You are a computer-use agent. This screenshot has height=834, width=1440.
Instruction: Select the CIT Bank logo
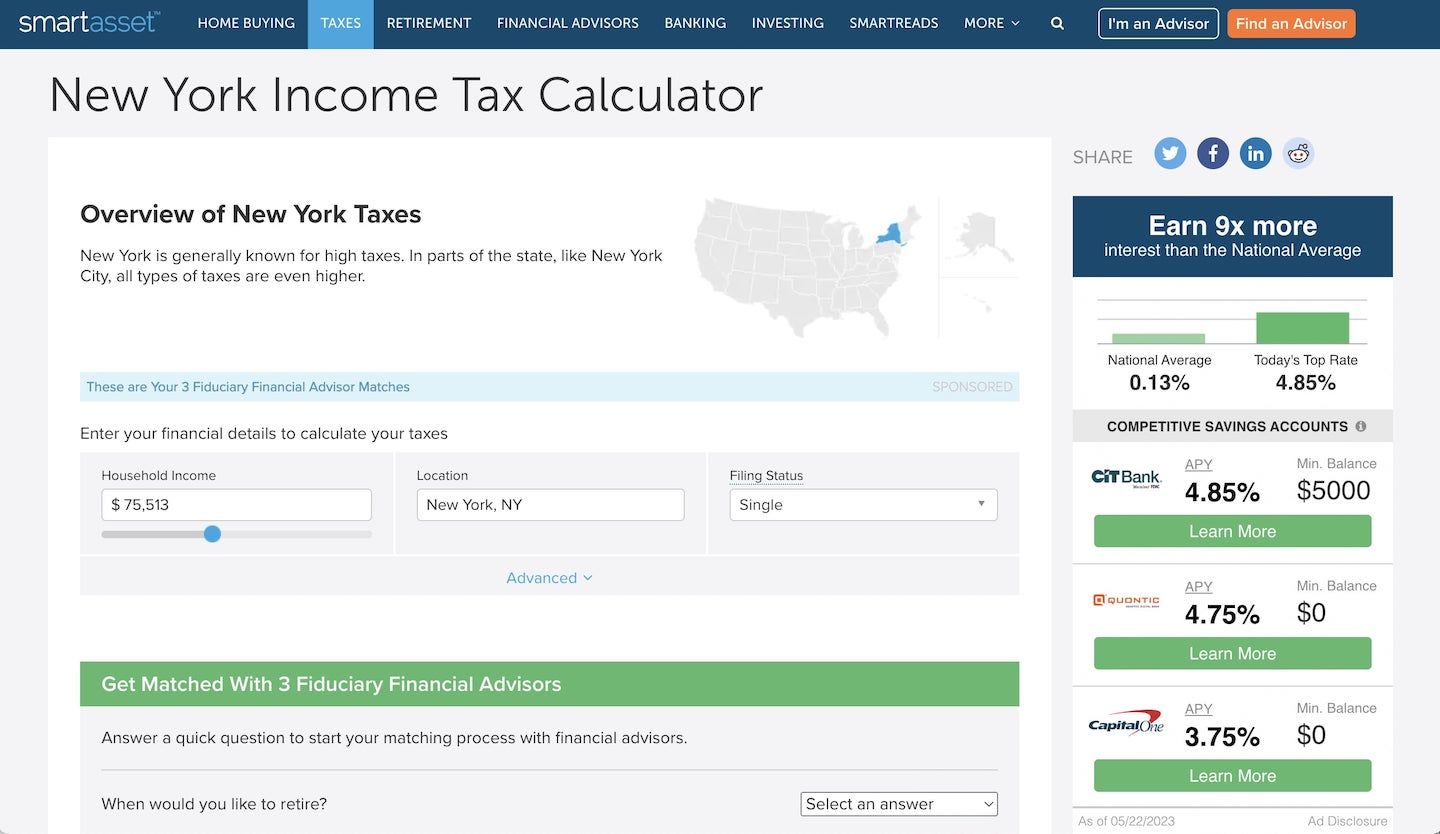click(x=1127, y=477)
